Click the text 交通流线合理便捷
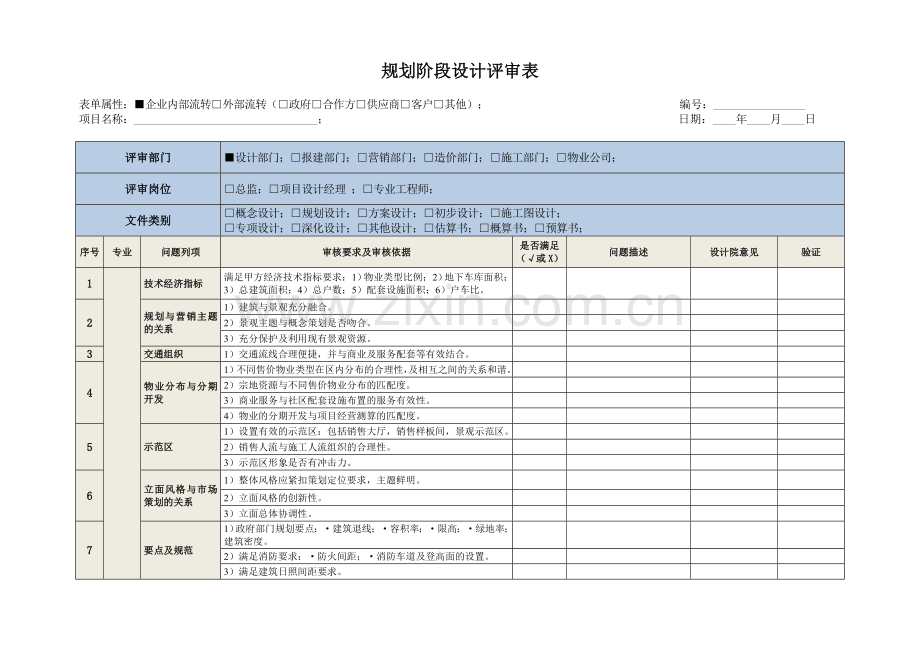This screenshot has height=651, width=920. tap(278, 354)
